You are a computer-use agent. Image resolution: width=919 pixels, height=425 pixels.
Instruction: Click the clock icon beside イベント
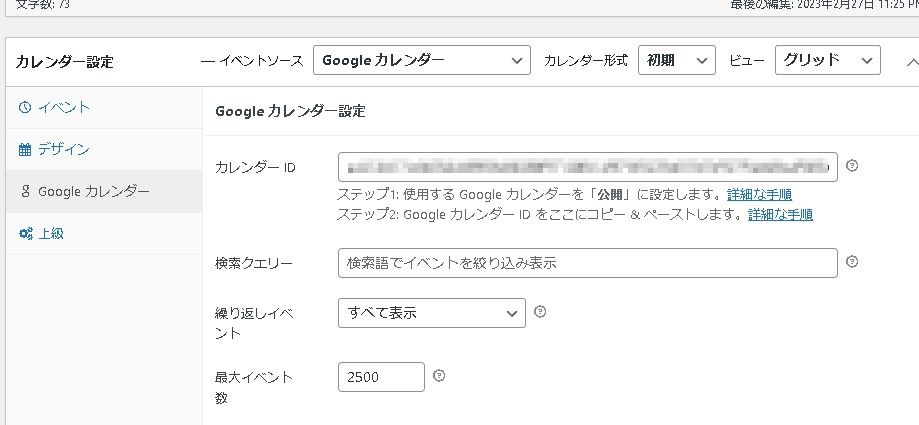25,107
